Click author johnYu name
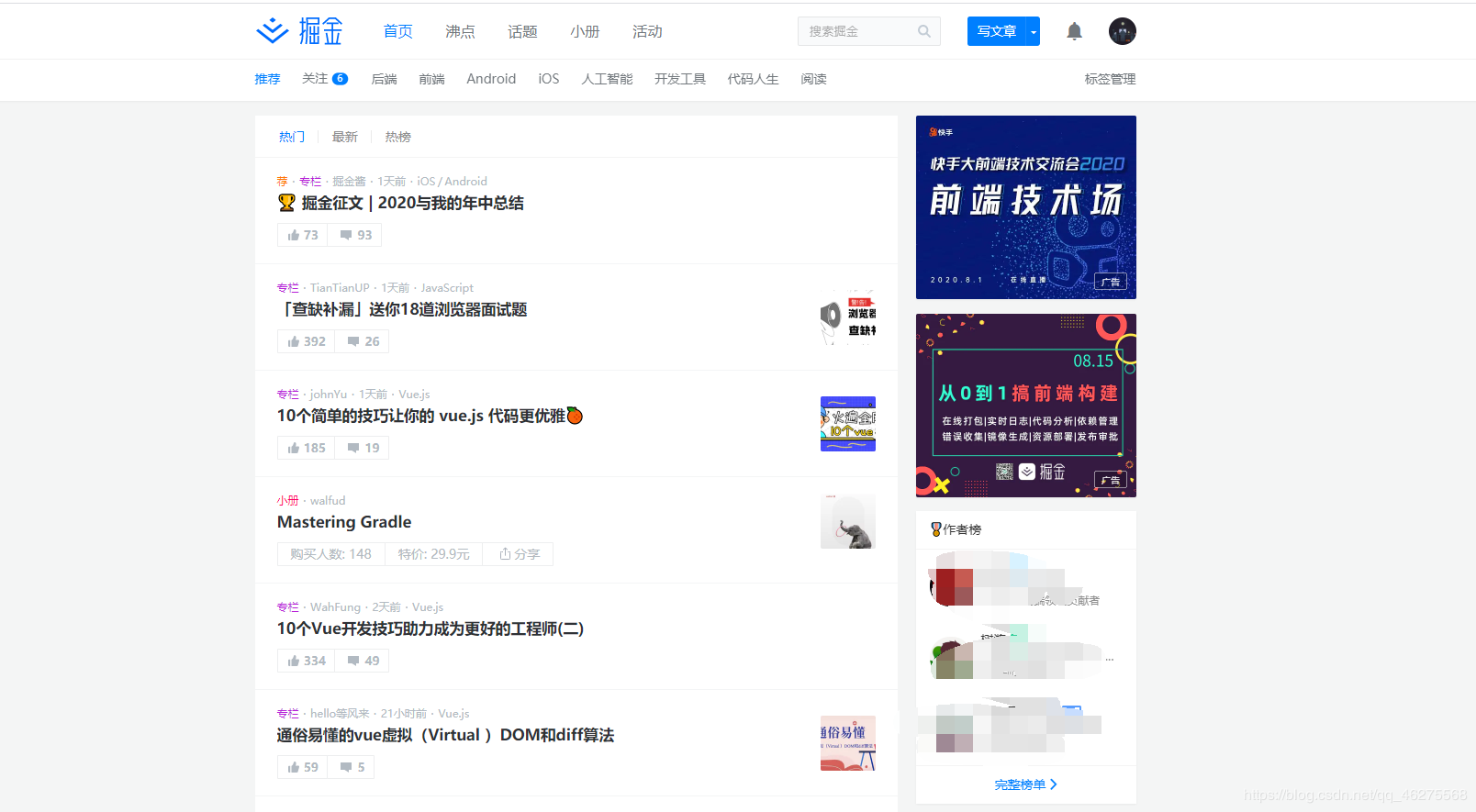This screenshot has height=812, width=1476. 329,395
